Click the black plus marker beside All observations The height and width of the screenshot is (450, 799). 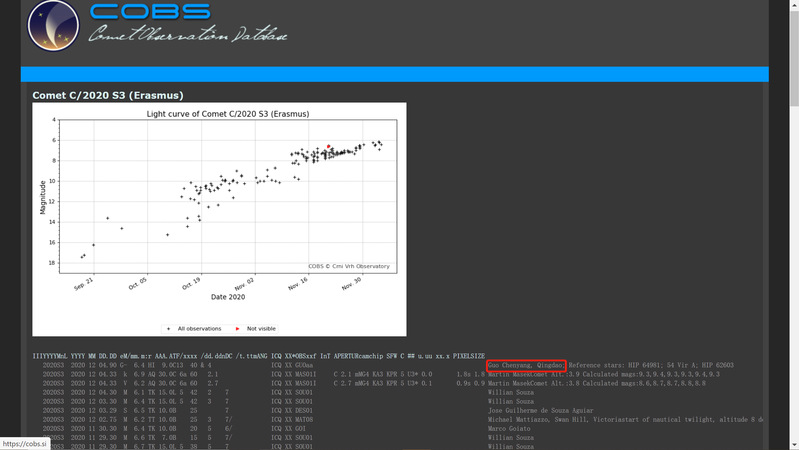coord(168,327)
